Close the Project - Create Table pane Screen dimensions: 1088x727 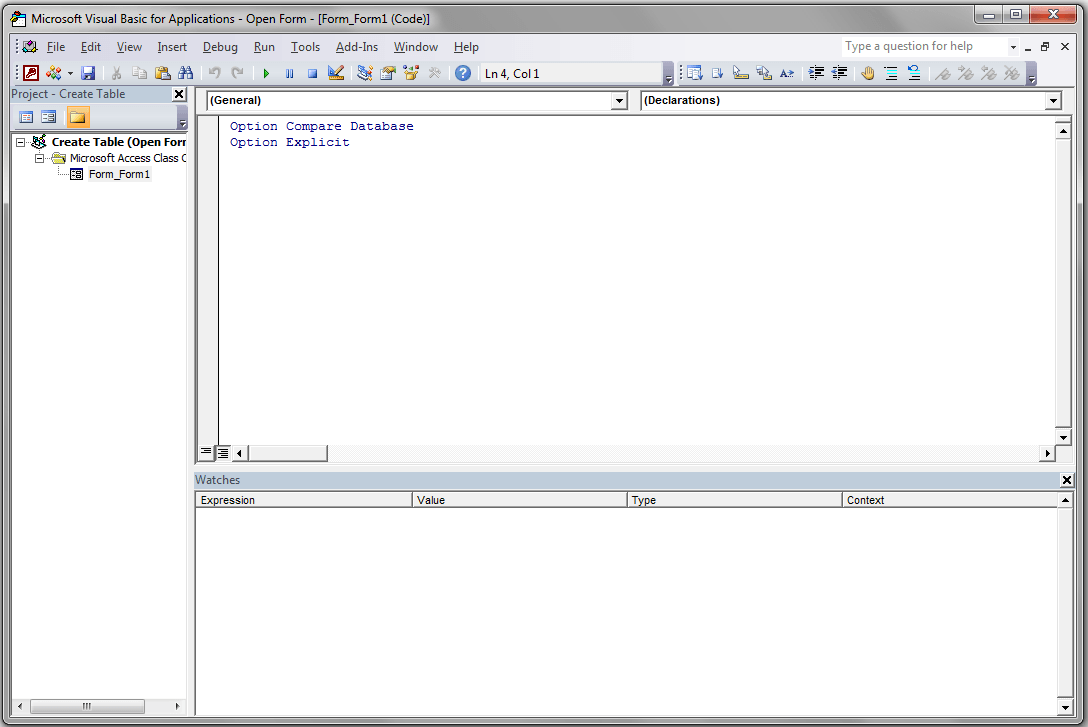tap(179, 94)
